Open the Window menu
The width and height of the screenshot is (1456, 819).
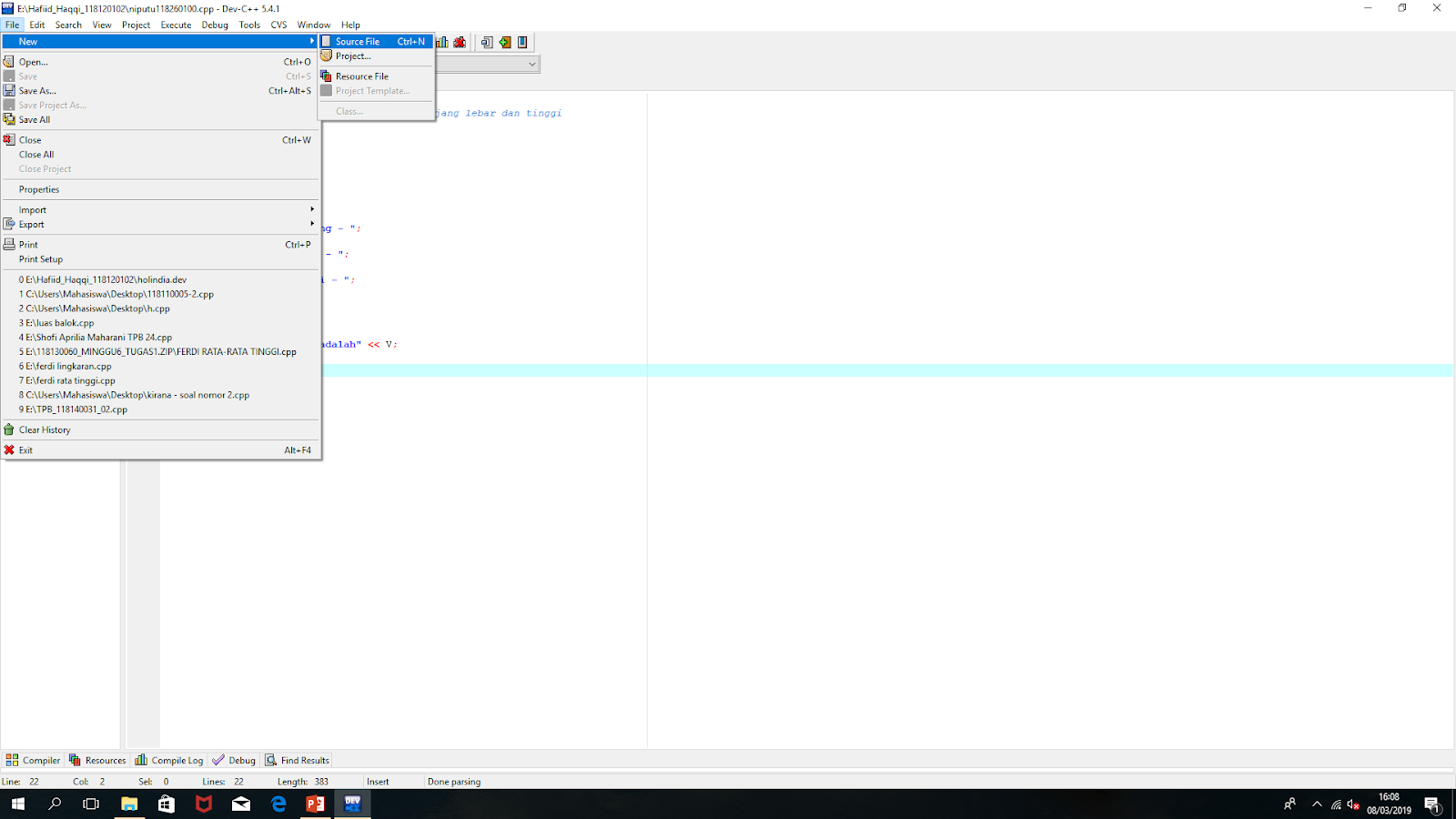[314, 25]
